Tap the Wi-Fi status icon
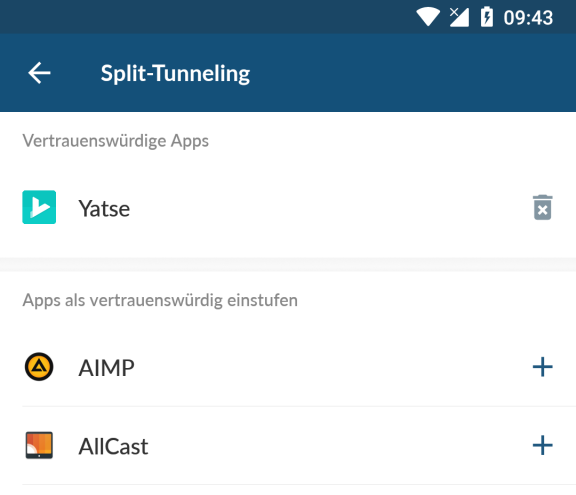 tap(428, 17)
